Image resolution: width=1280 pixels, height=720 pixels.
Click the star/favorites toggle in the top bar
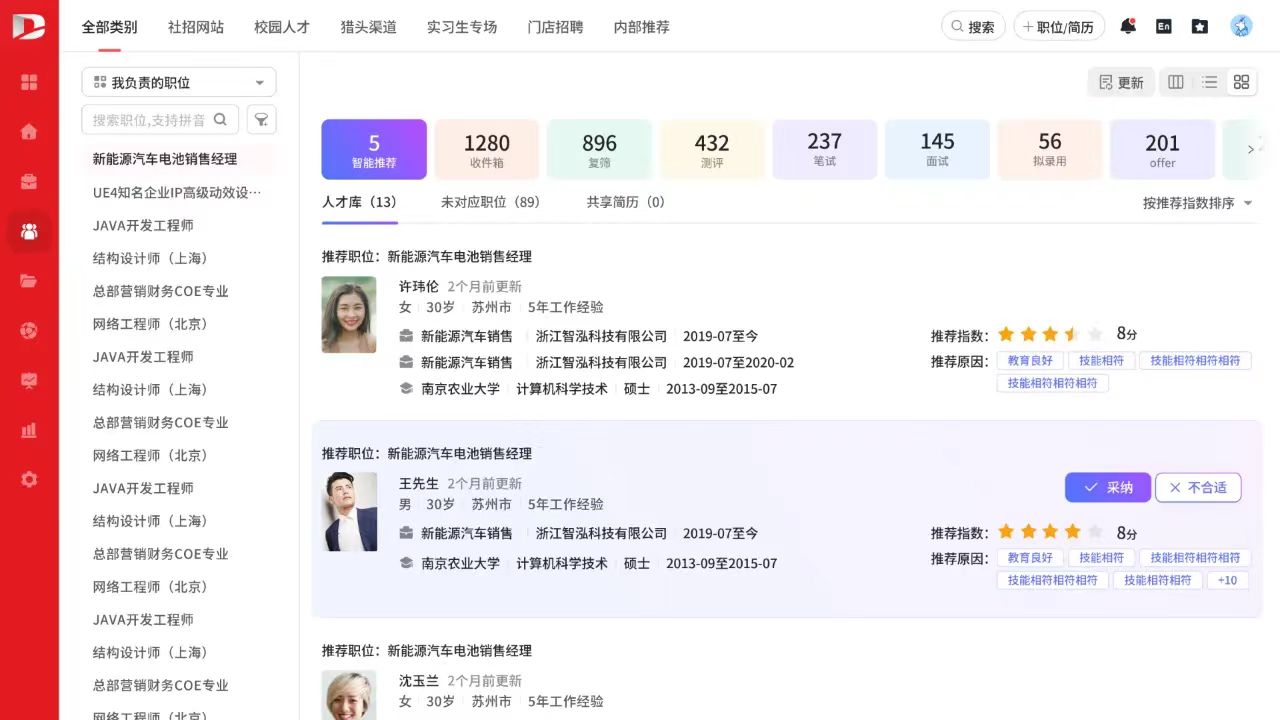1200,26
